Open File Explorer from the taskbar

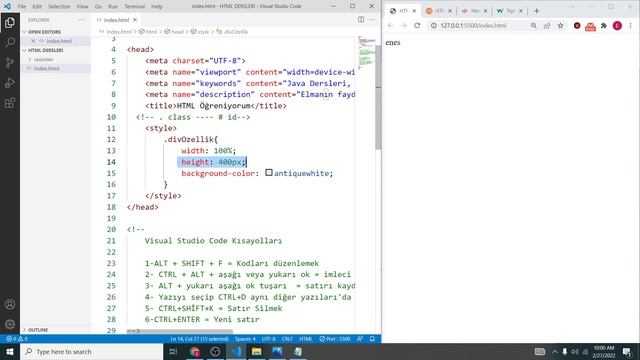coord(256,351)
